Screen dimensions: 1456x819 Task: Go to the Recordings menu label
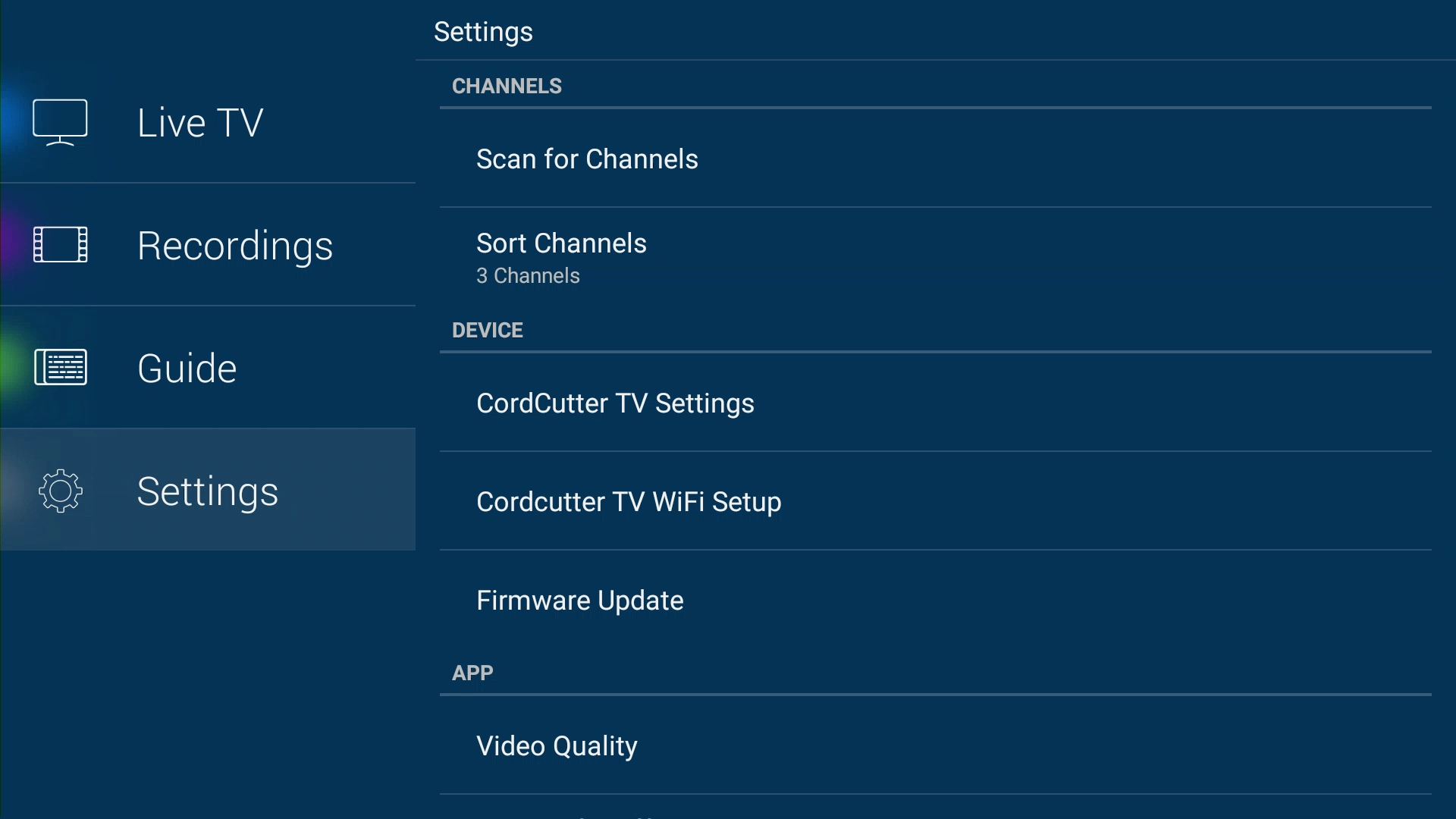pos(234,246)
